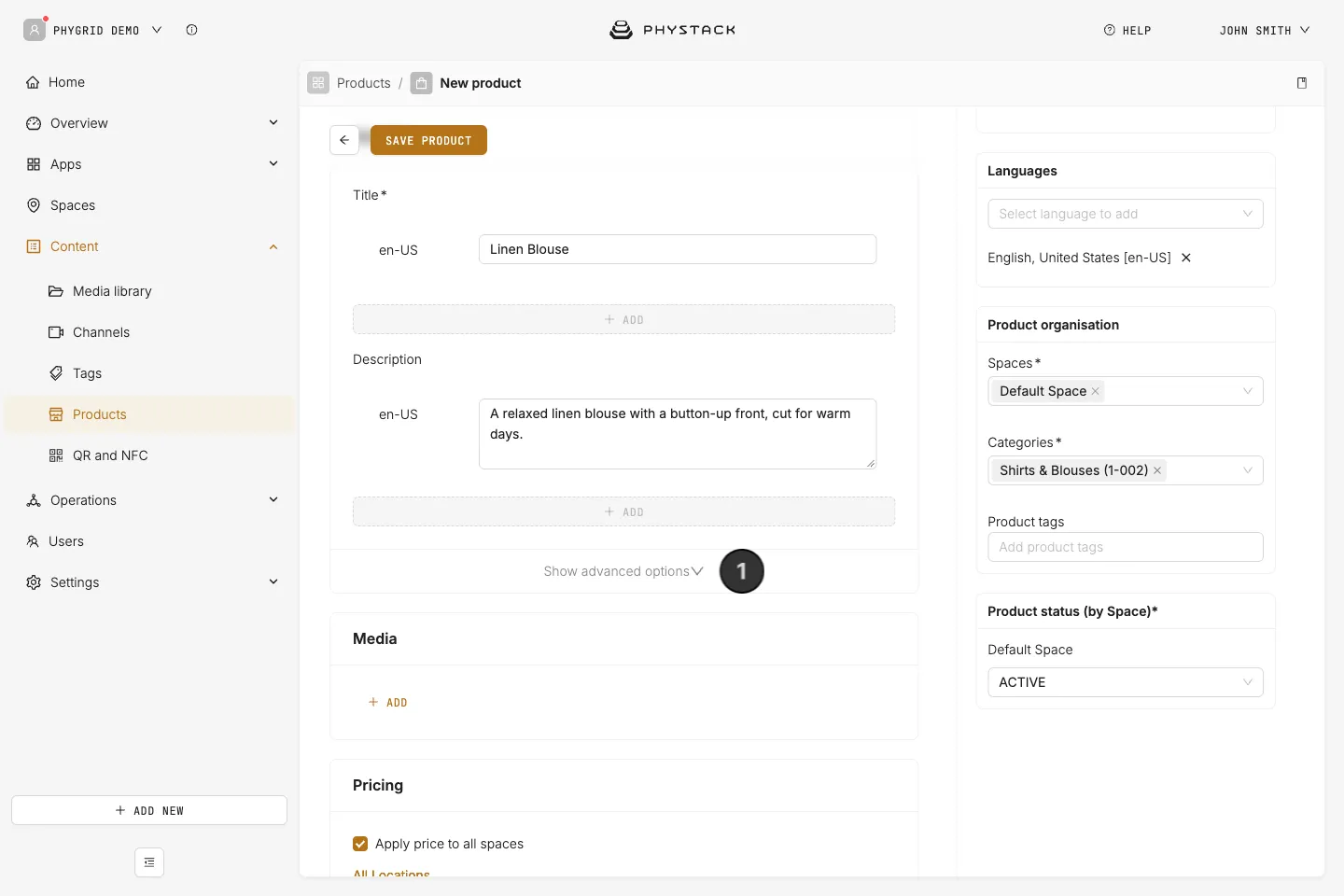Click the Phygrid Demo account avatar icon
The height and width of the screenshot is (896, 1344).
tap(35, 30)
